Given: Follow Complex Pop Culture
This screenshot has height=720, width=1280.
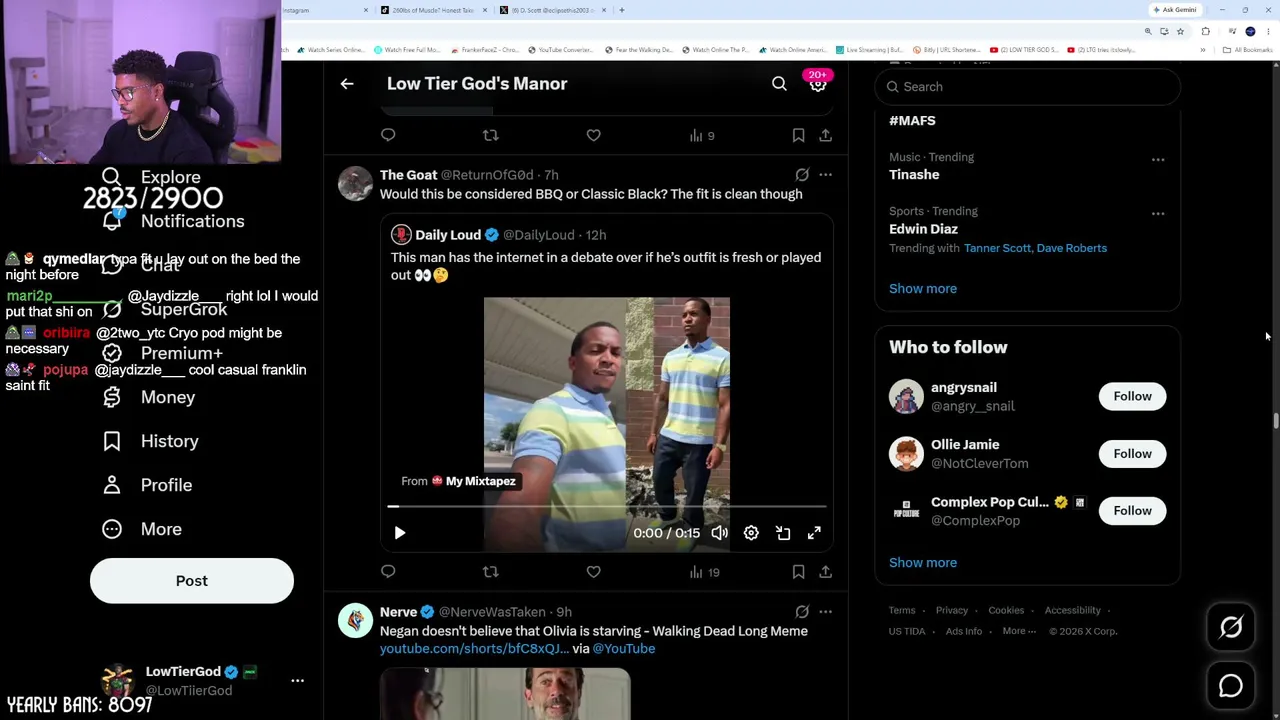Looking at the screenshot, I should pyautogui.click(x=1132, y=511).
